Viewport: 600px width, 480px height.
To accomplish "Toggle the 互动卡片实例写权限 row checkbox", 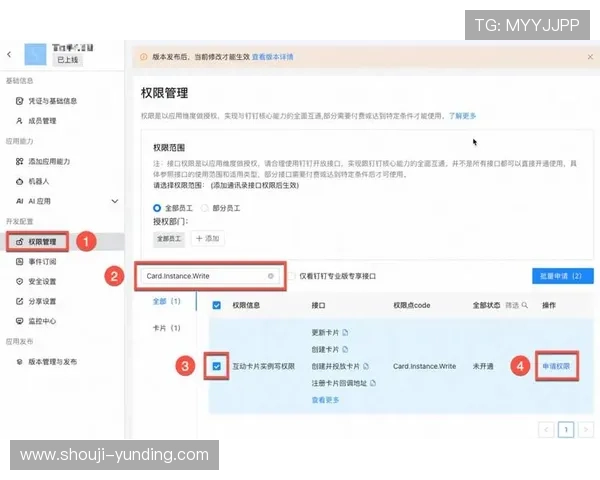I will pos(217,366).
